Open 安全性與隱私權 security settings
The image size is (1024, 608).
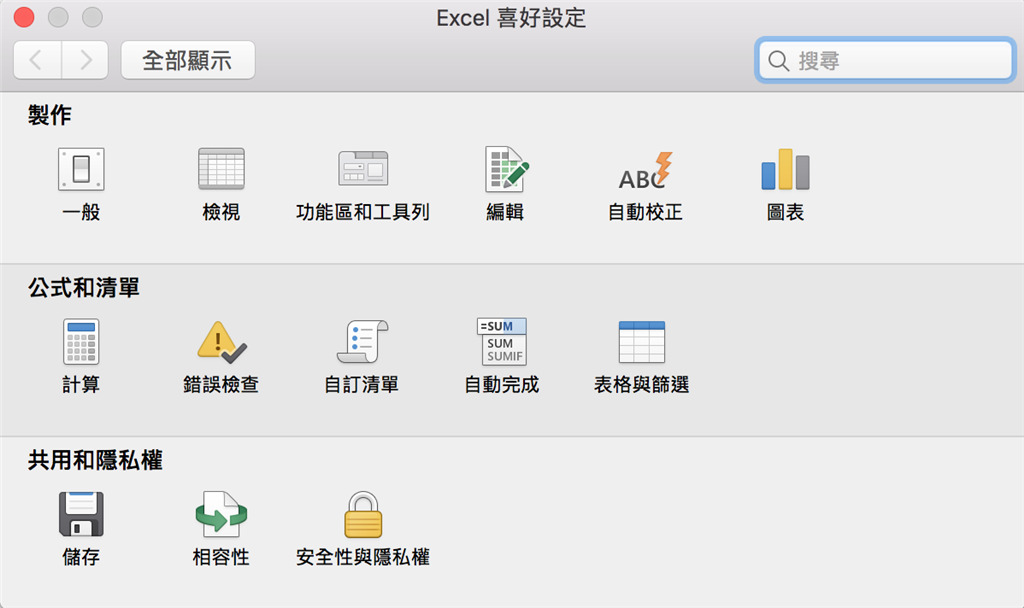[x=362, y=530]
